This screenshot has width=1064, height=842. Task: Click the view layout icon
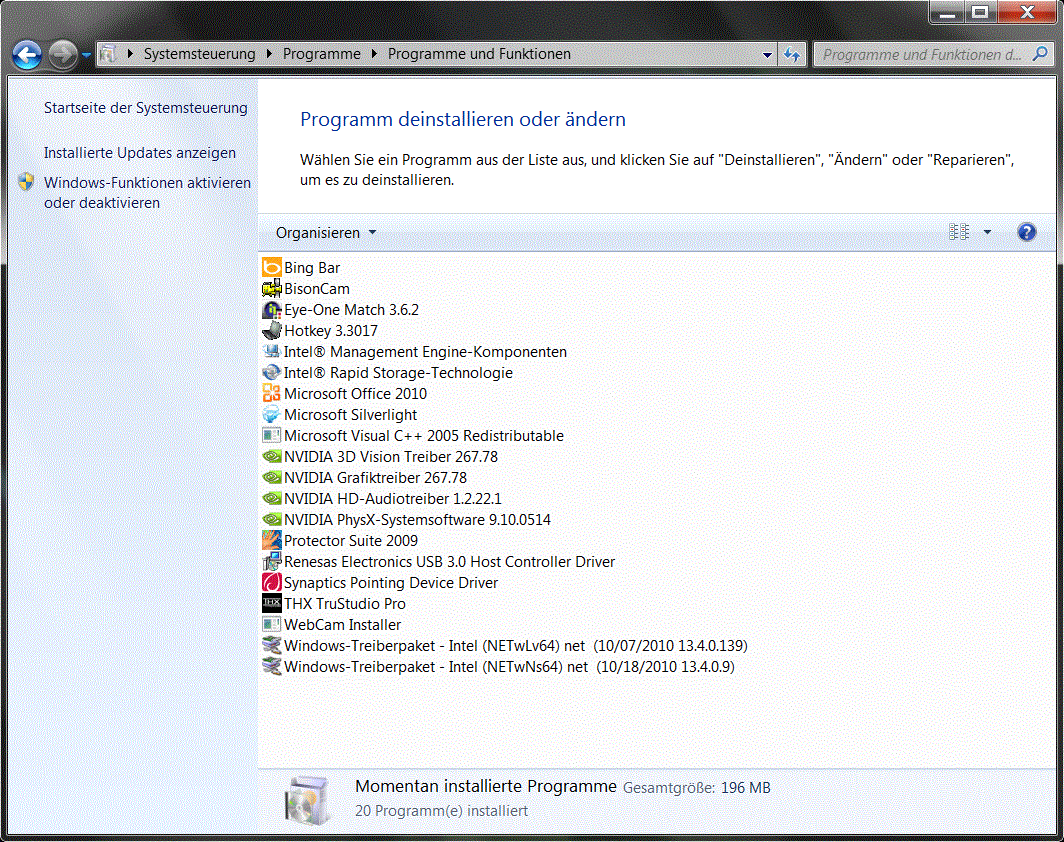point(959,233)
